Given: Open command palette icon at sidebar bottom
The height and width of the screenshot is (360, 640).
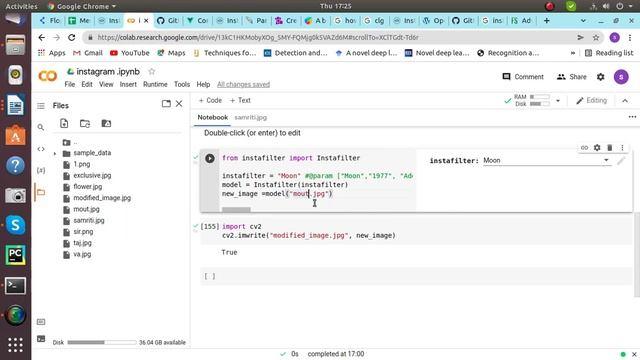Looking at the screenshot, I should click(41, 322).
